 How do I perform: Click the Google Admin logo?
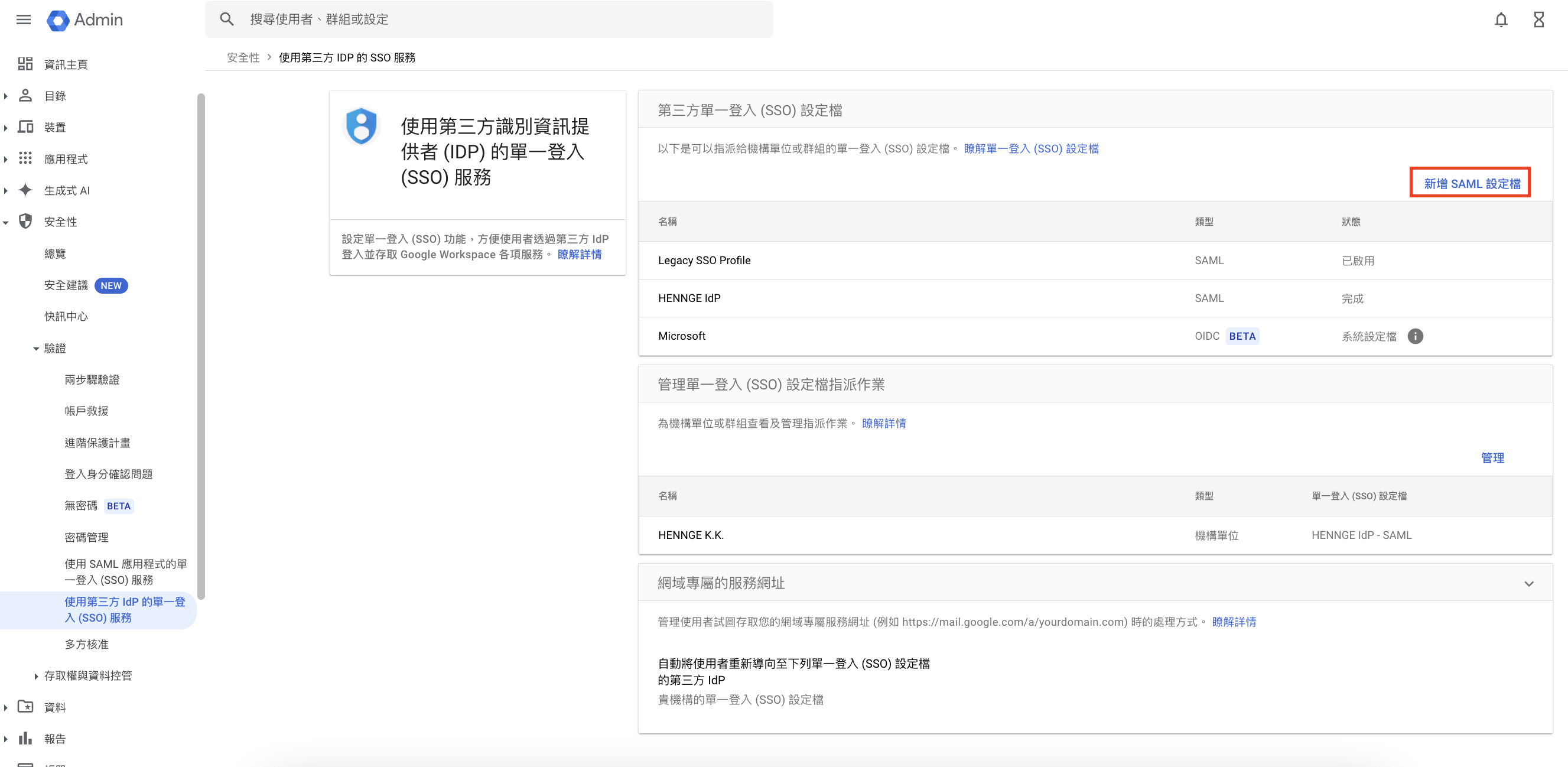tap(85, 19)
